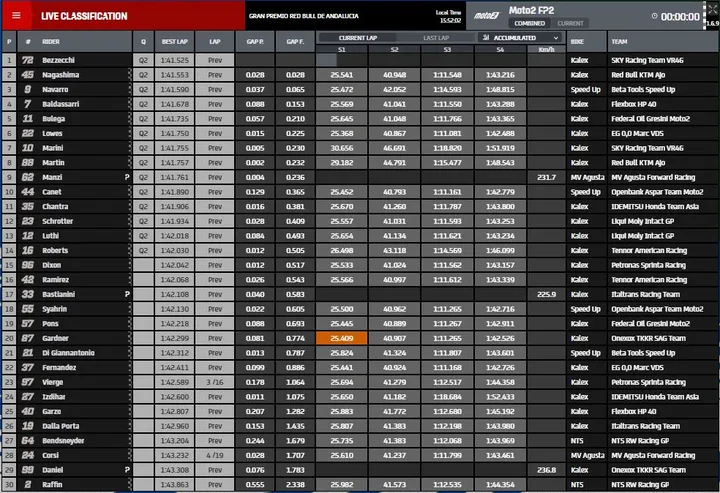Select rider Di Giannantonio
720x493 pixels.
68,353
